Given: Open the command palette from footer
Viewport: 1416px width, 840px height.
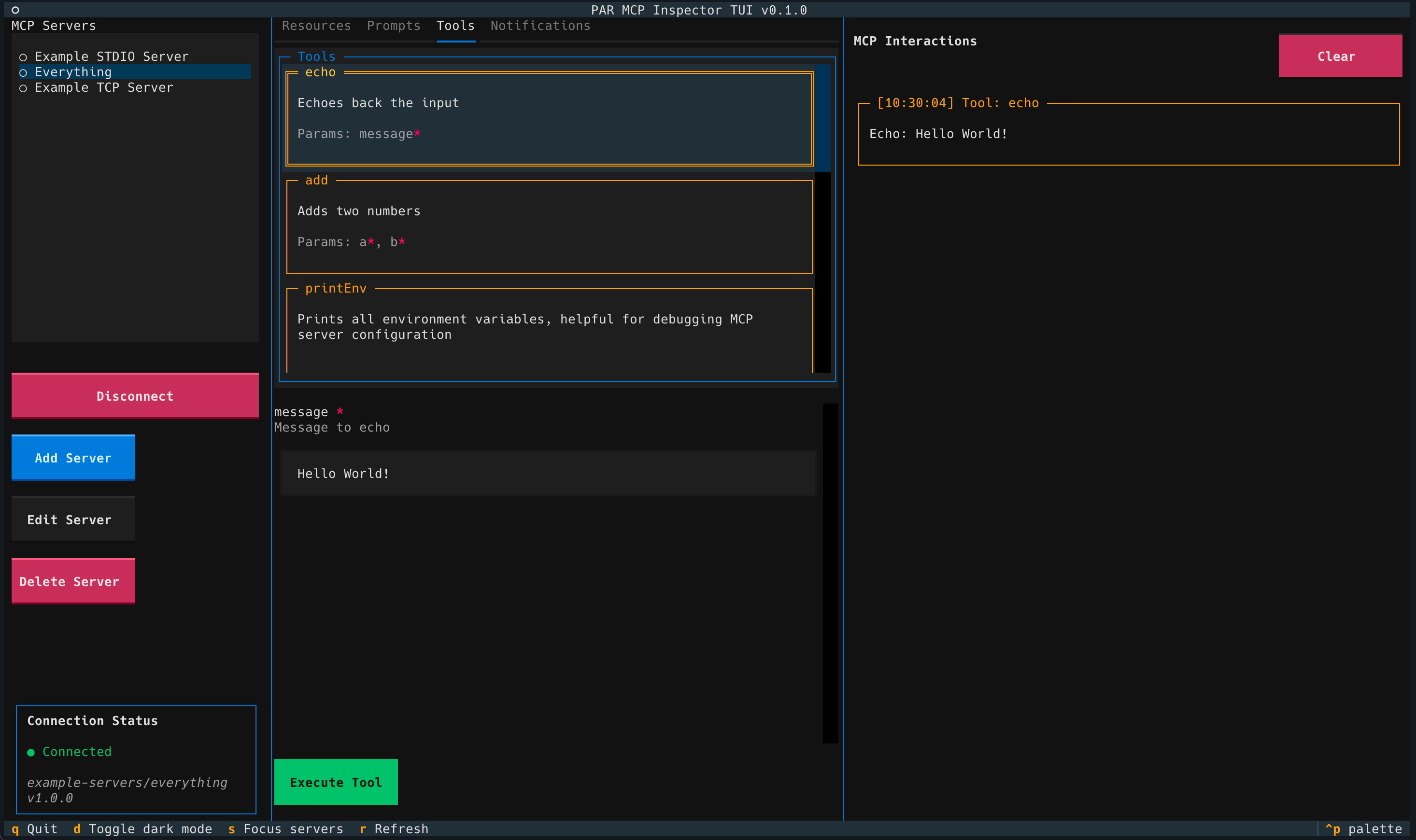Looking at the screenshot, I should pyautogui.click(x=1364, y=829).
